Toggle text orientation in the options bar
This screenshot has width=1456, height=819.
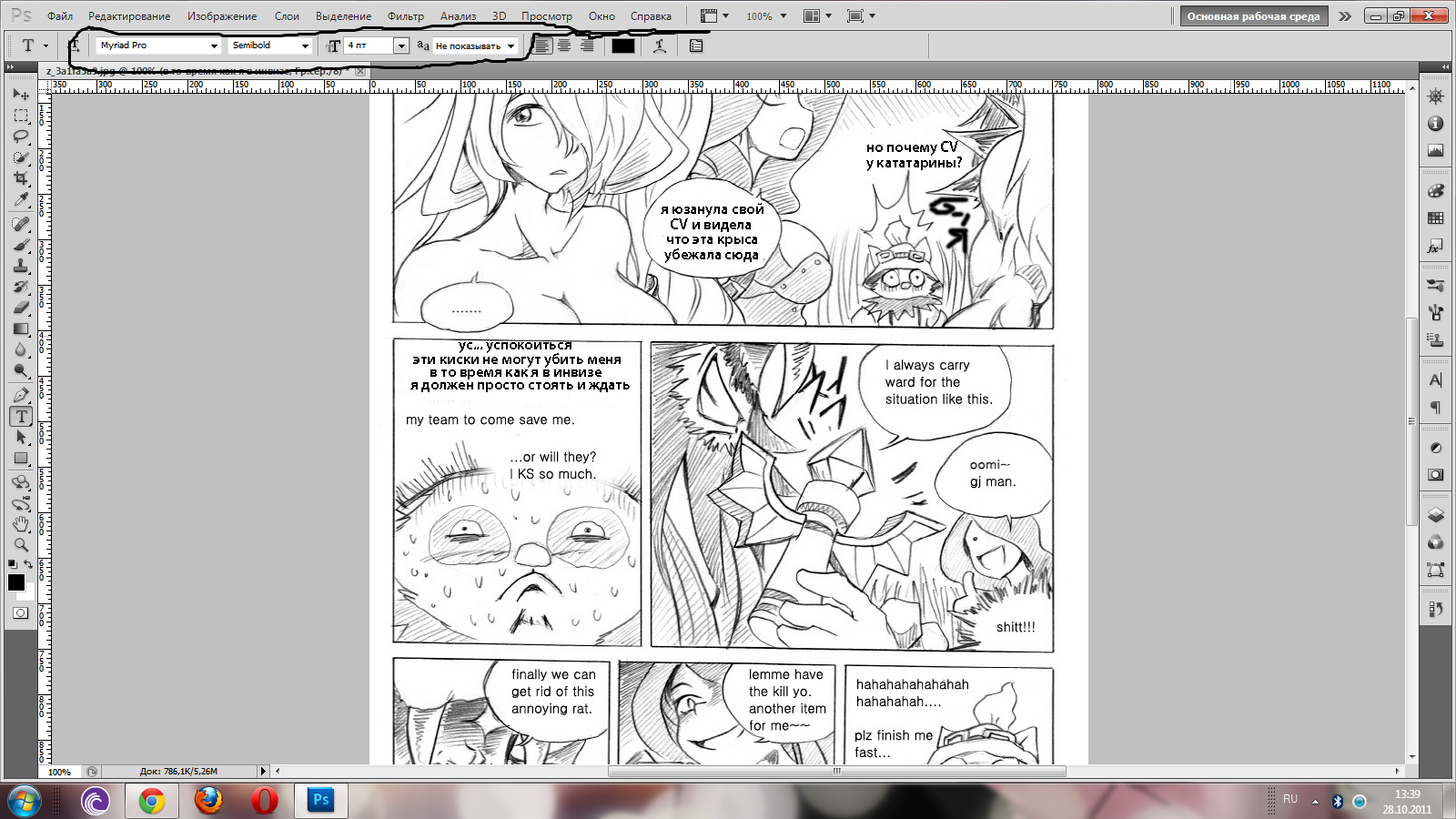[75, 45]
